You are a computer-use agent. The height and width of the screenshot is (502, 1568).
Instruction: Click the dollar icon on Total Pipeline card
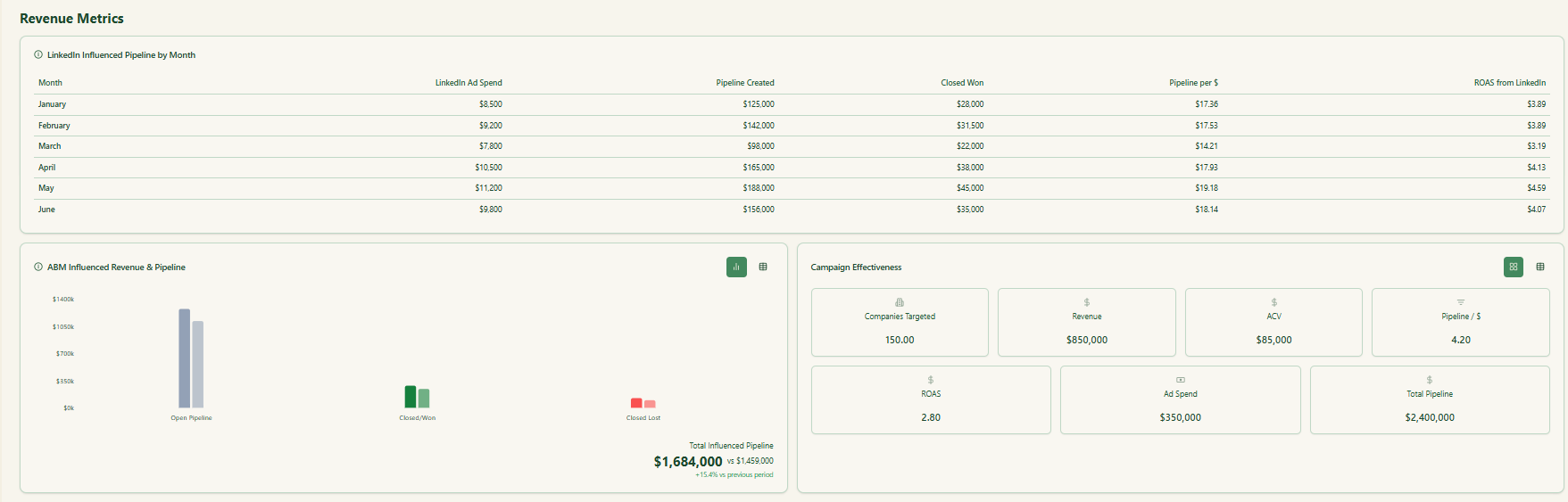(1430, 380)
